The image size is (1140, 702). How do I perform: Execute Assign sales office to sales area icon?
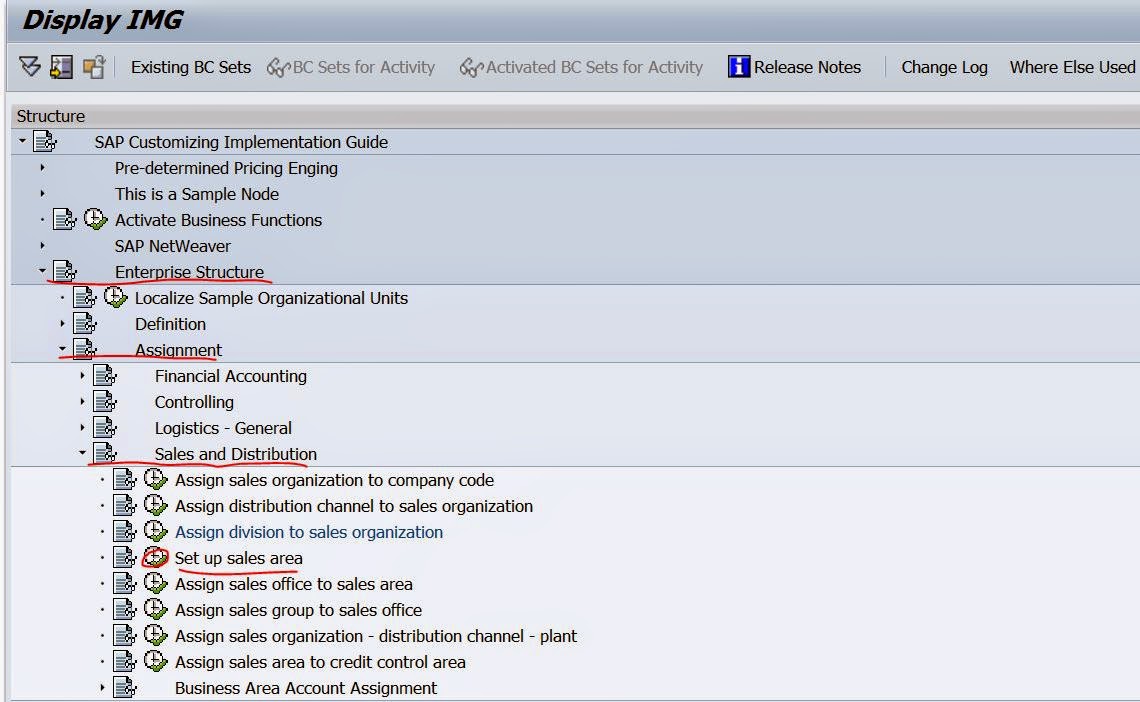(x=156, y=583)
